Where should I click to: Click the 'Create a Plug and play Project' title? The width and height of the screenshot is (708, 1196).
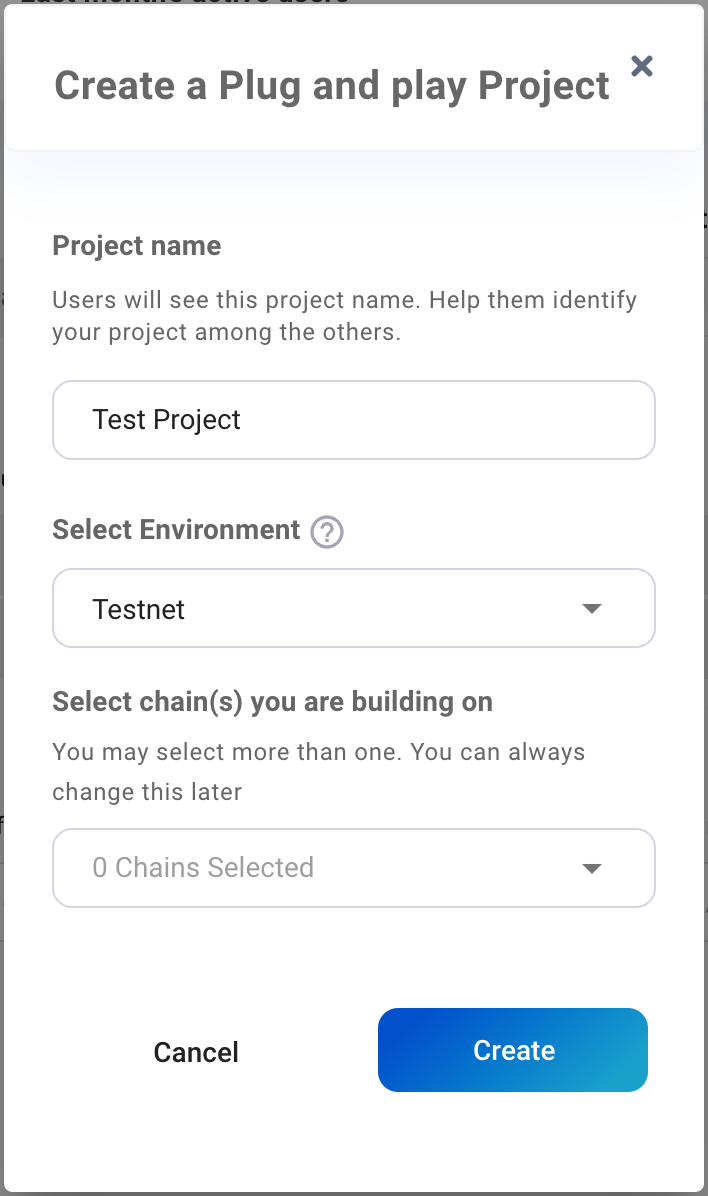(x=331, y=86)
